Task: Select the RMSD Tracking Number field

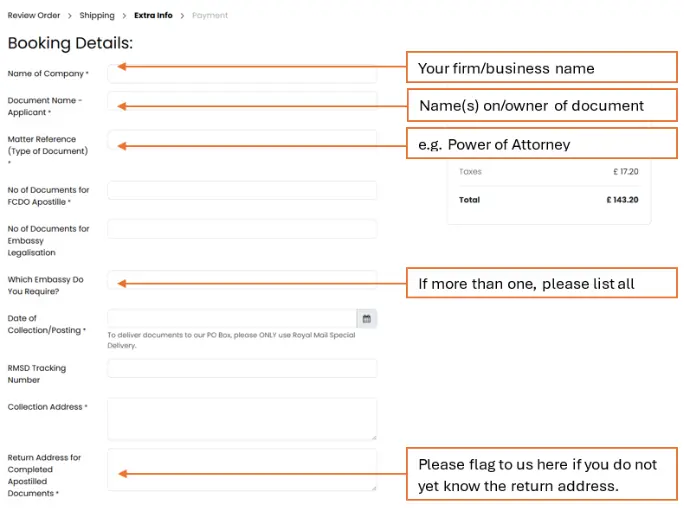Action: tap(242, 368)
